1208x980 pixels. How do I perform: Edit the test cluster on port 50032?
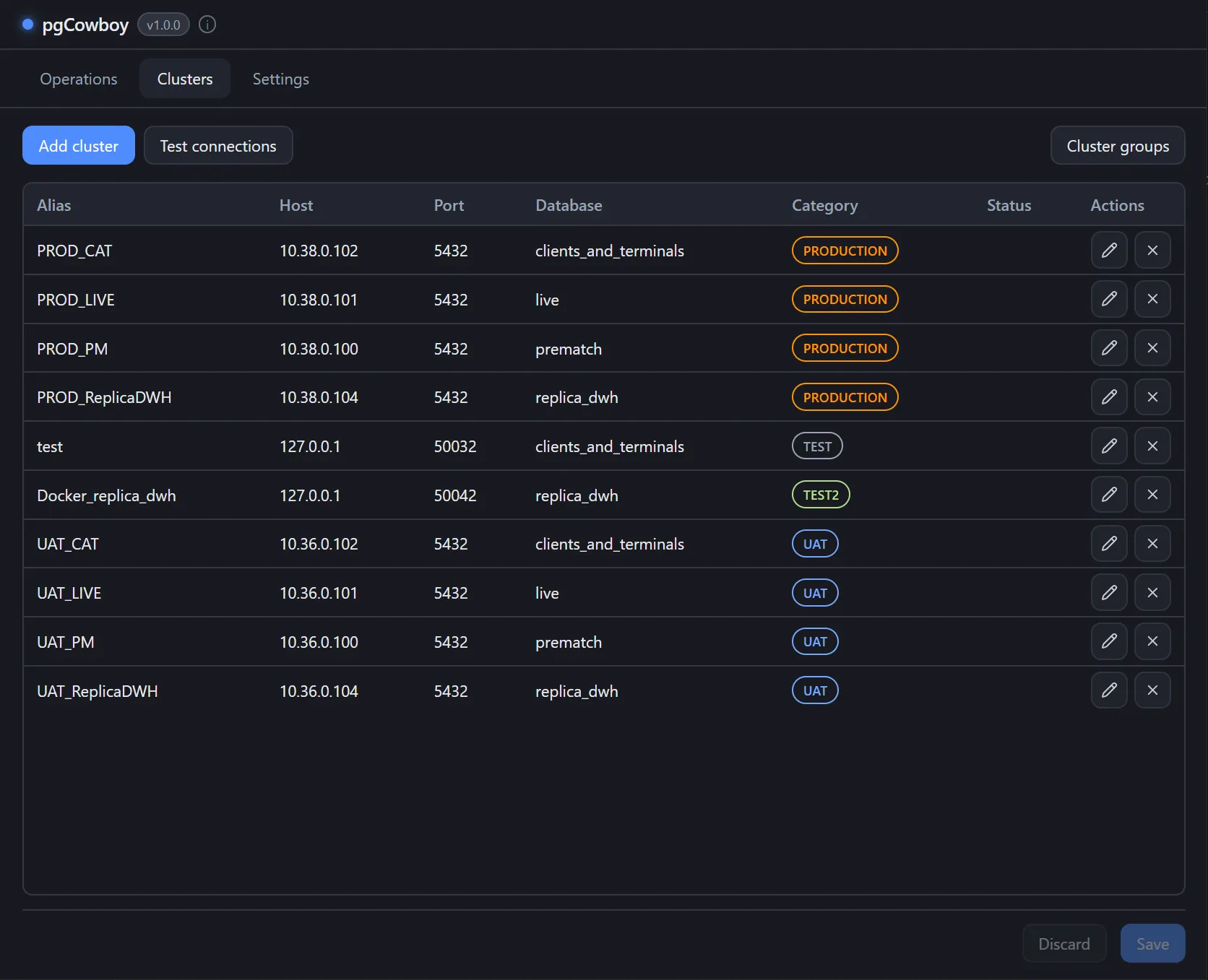[x=1109, y=446]
